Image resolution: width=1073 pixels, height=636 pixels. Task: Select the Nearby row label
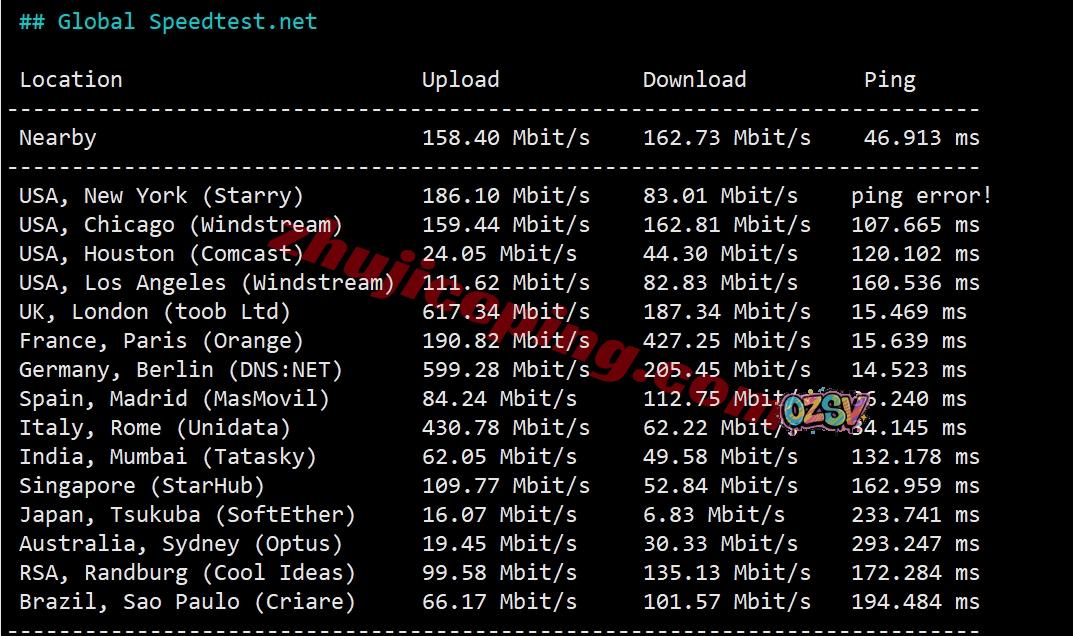pos(58,138)
